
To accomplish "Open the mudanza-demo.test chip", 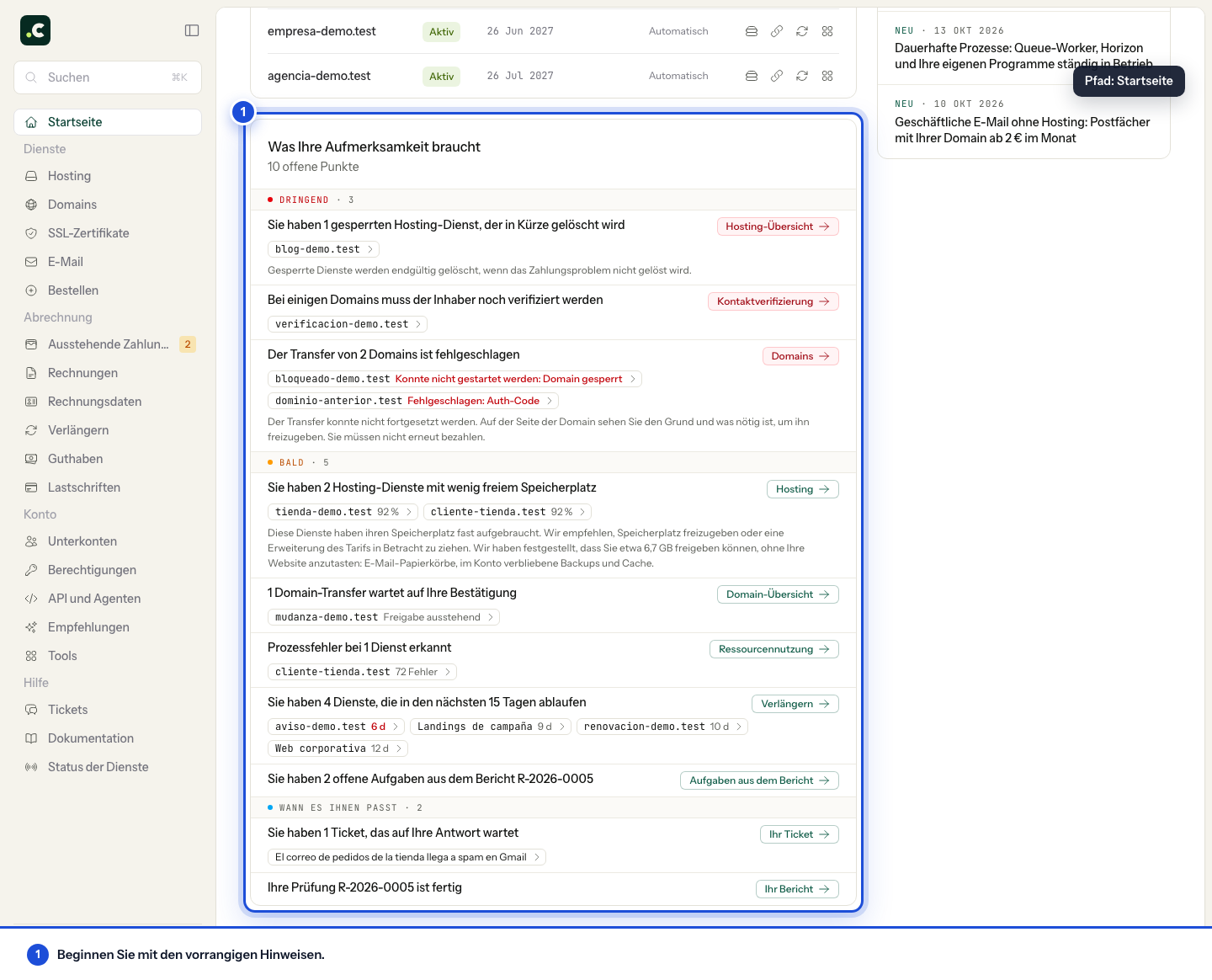I will pos(384,617).
